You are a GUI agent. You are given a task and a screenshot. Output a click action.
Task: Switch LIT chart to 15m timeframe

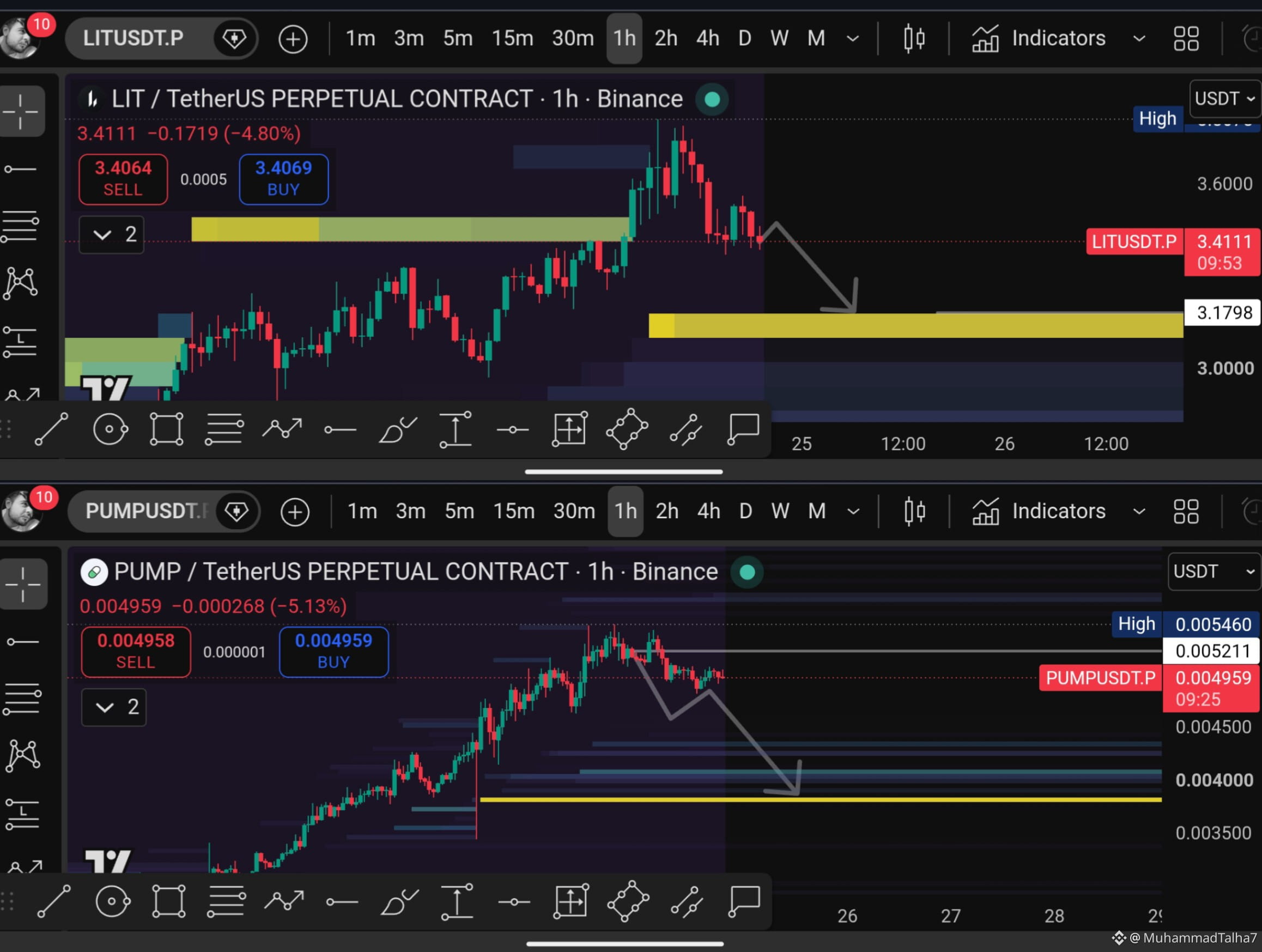click(x=512, y=38)
